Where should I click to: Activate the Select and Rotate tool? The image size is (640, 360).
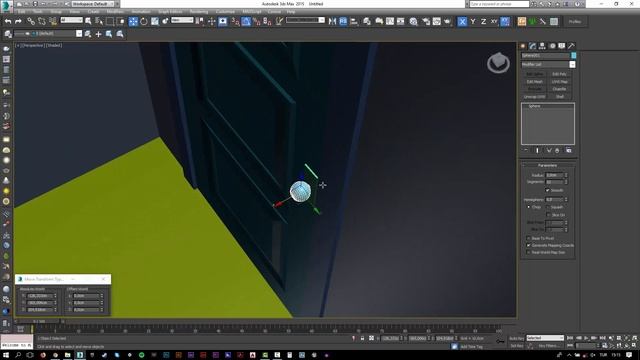tap(144, 21)
